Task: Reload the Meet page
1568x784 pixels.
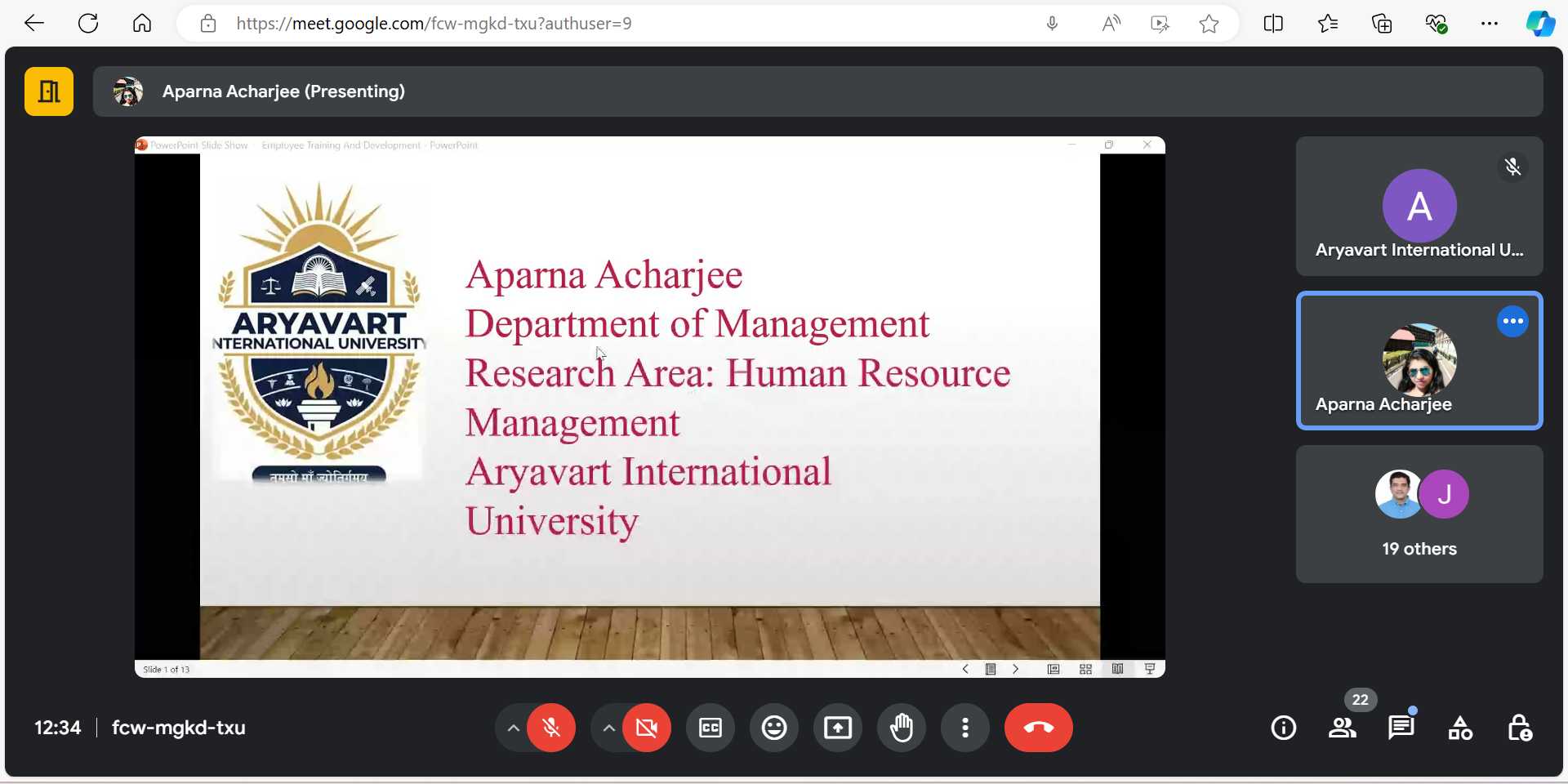Action: [88, 24]
